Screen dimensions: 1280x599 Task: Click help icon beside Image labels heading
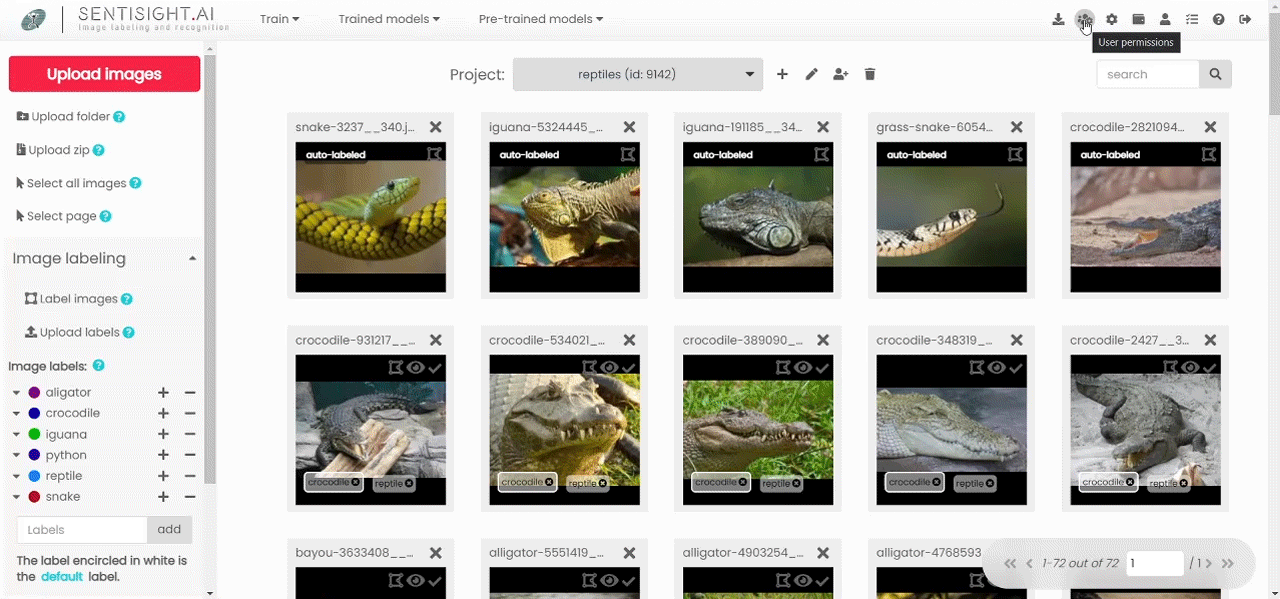tap(98, 366)
